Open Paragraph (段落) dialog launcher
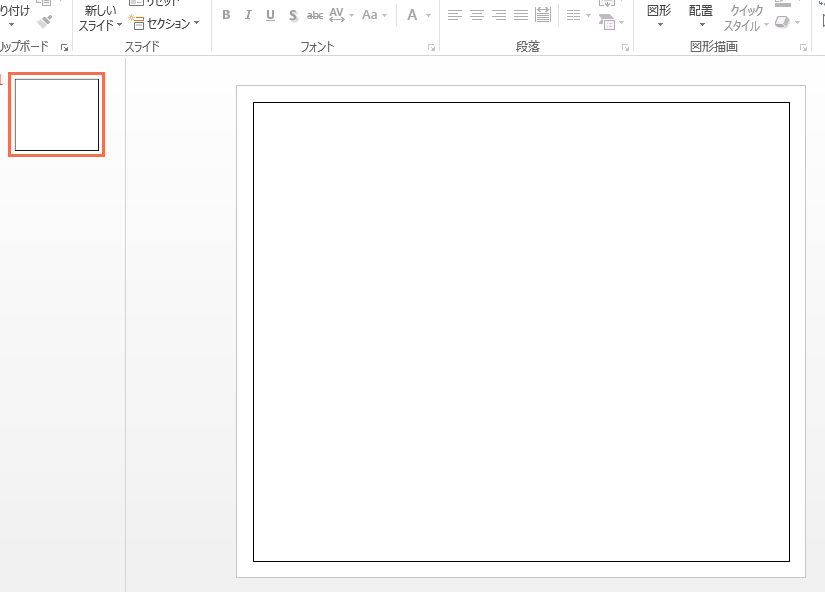The height and width of the screenshot is (592, 825). 626,48
